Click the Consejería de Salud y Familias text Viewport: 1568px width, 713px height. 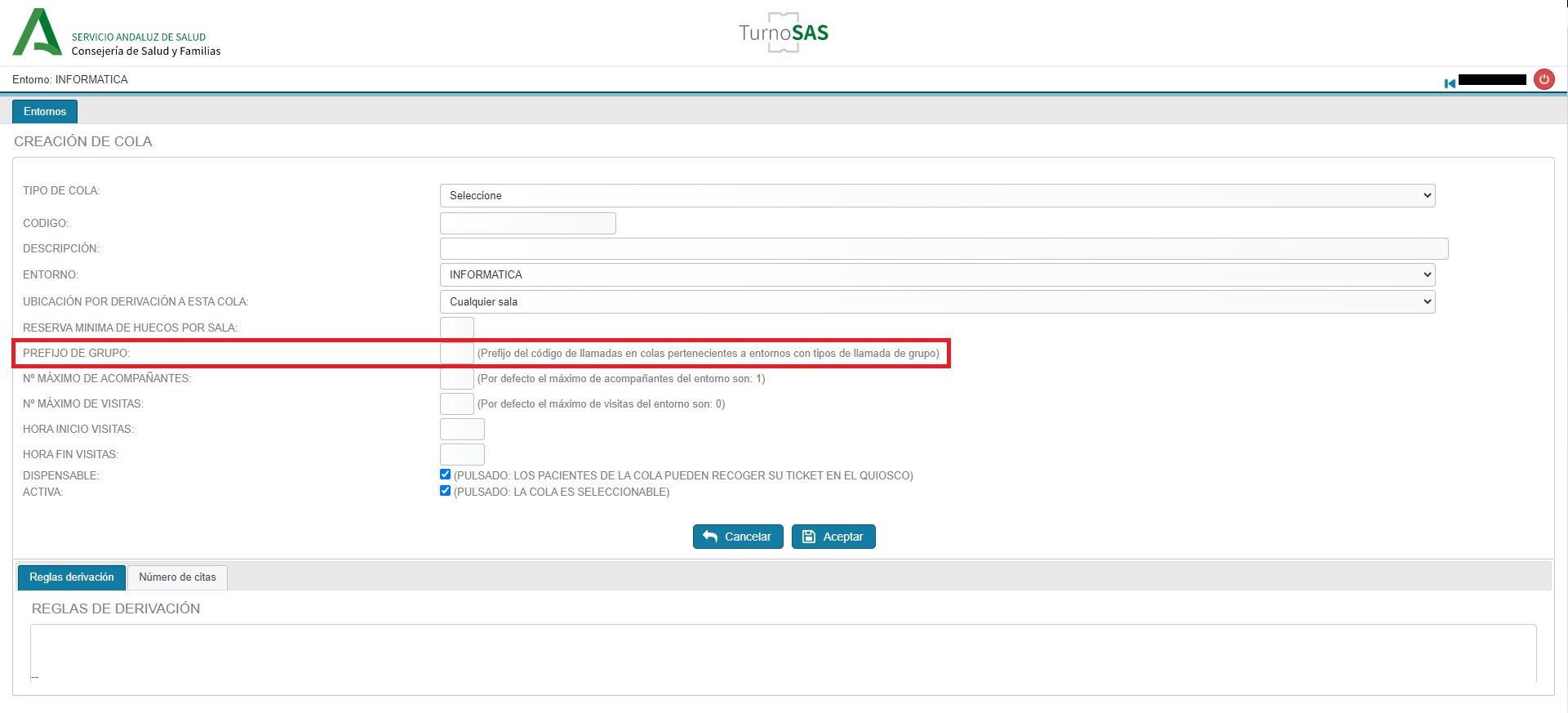(x=146, y=51)
